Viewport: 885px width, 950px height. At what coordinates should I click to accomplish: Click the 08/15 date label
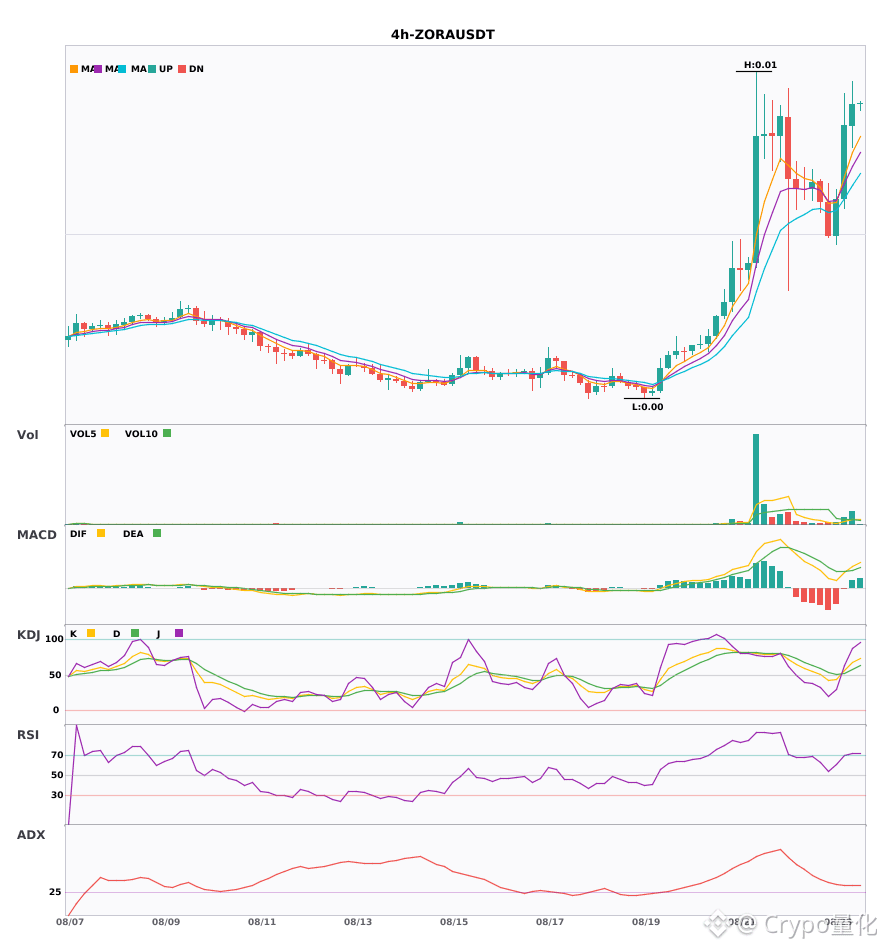(454, 922)
